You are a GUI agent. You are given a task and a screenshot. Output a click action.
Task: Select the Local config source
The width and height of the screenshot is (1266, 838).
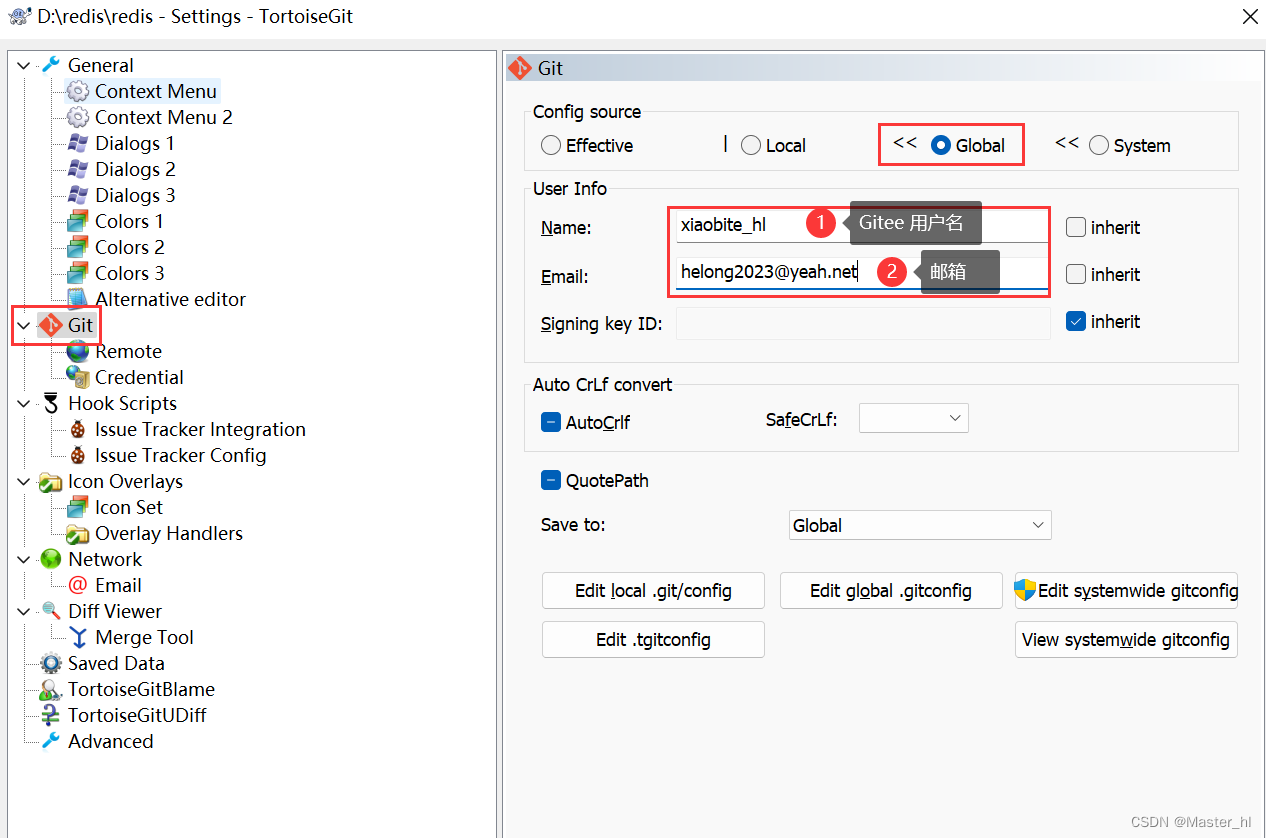(750, 145)
